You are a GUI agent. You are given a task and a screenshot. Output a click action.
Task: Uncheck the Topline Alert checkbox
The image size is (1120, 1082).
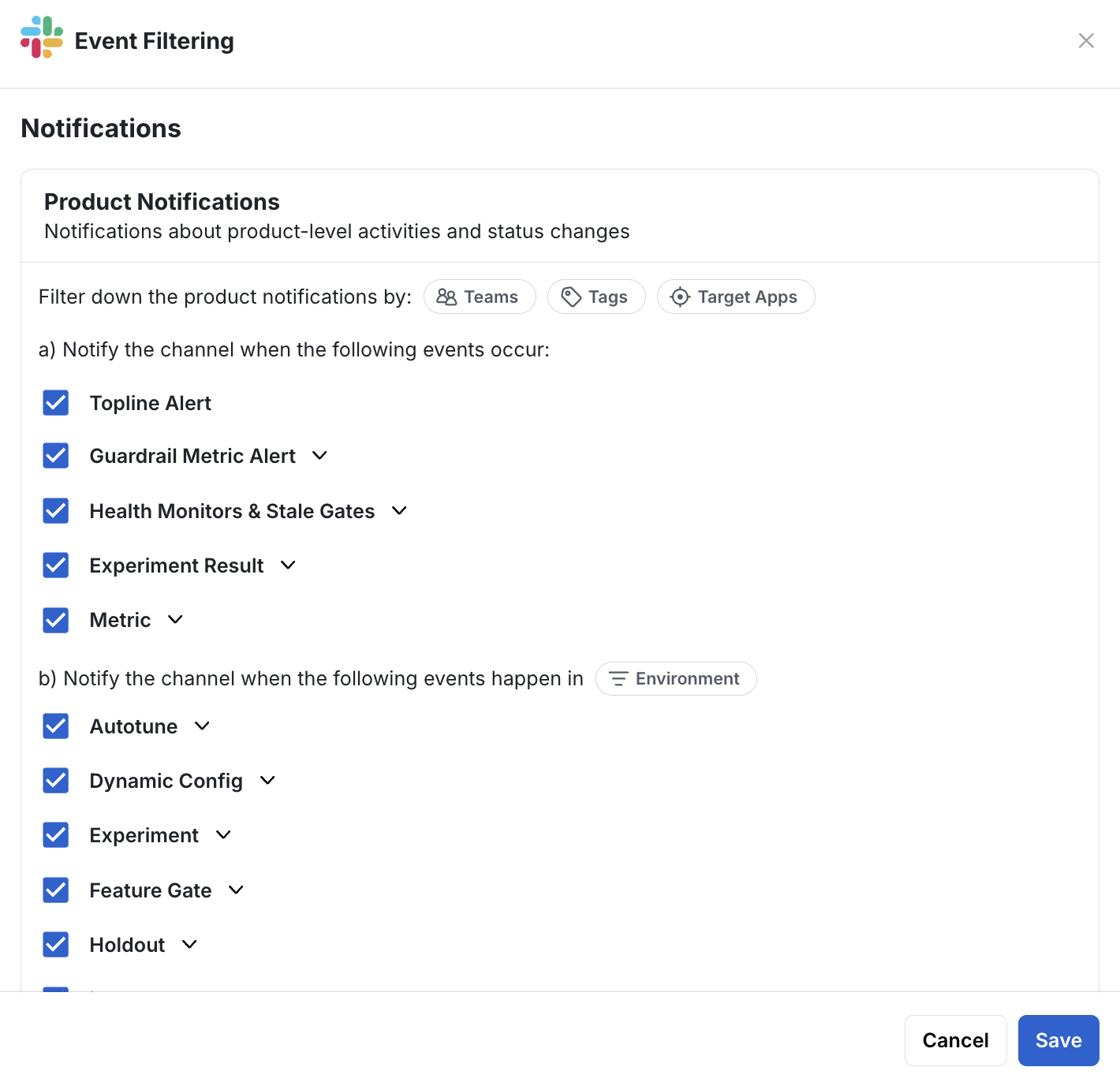(56, 402)
